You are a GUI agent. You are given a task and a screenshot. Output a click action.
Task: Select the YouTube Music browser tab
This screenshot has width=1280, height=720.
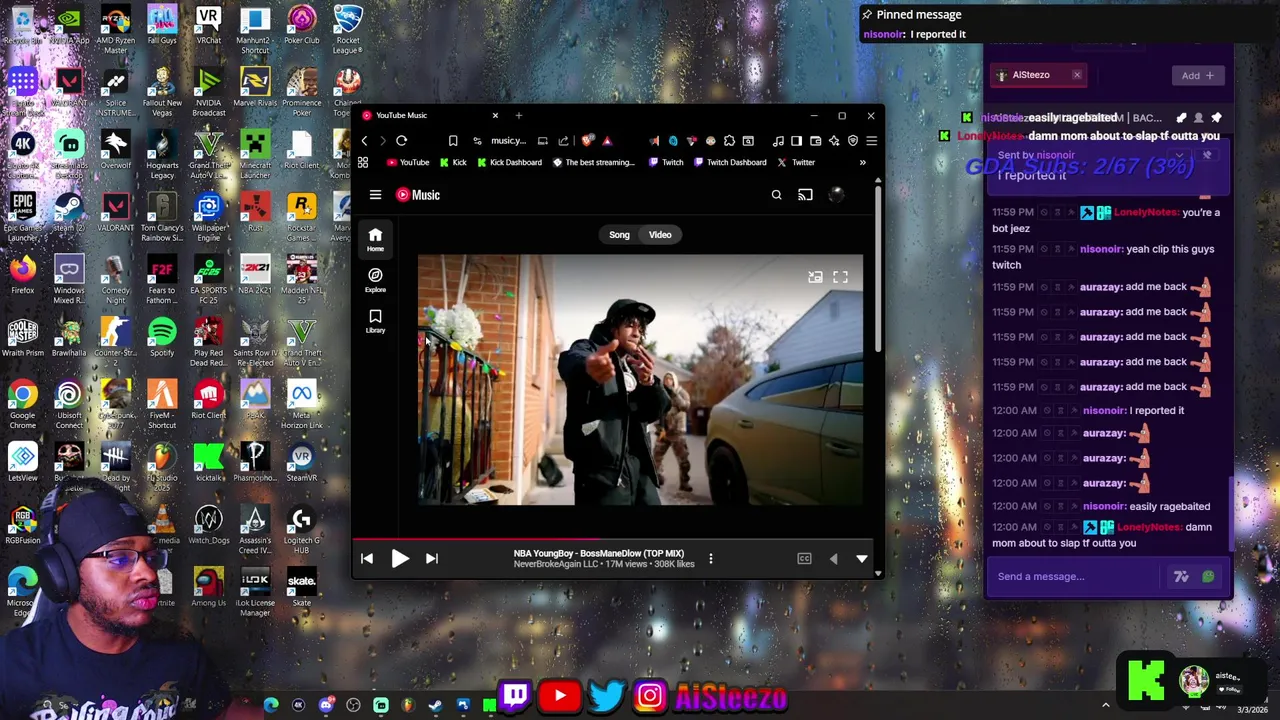[x=430, y=116]
